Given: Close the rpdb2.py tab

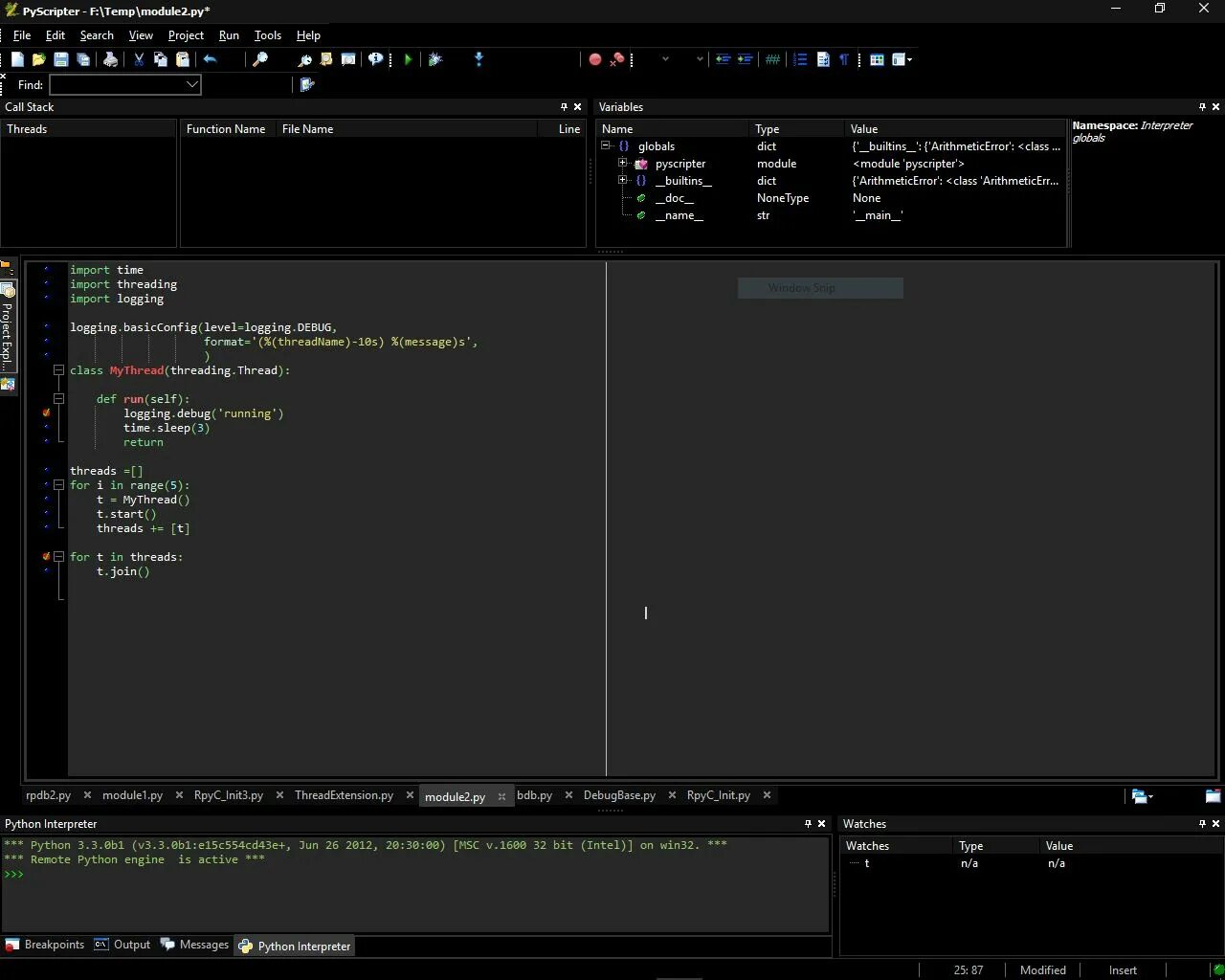Looking at the screenshot, I should 87,795.
